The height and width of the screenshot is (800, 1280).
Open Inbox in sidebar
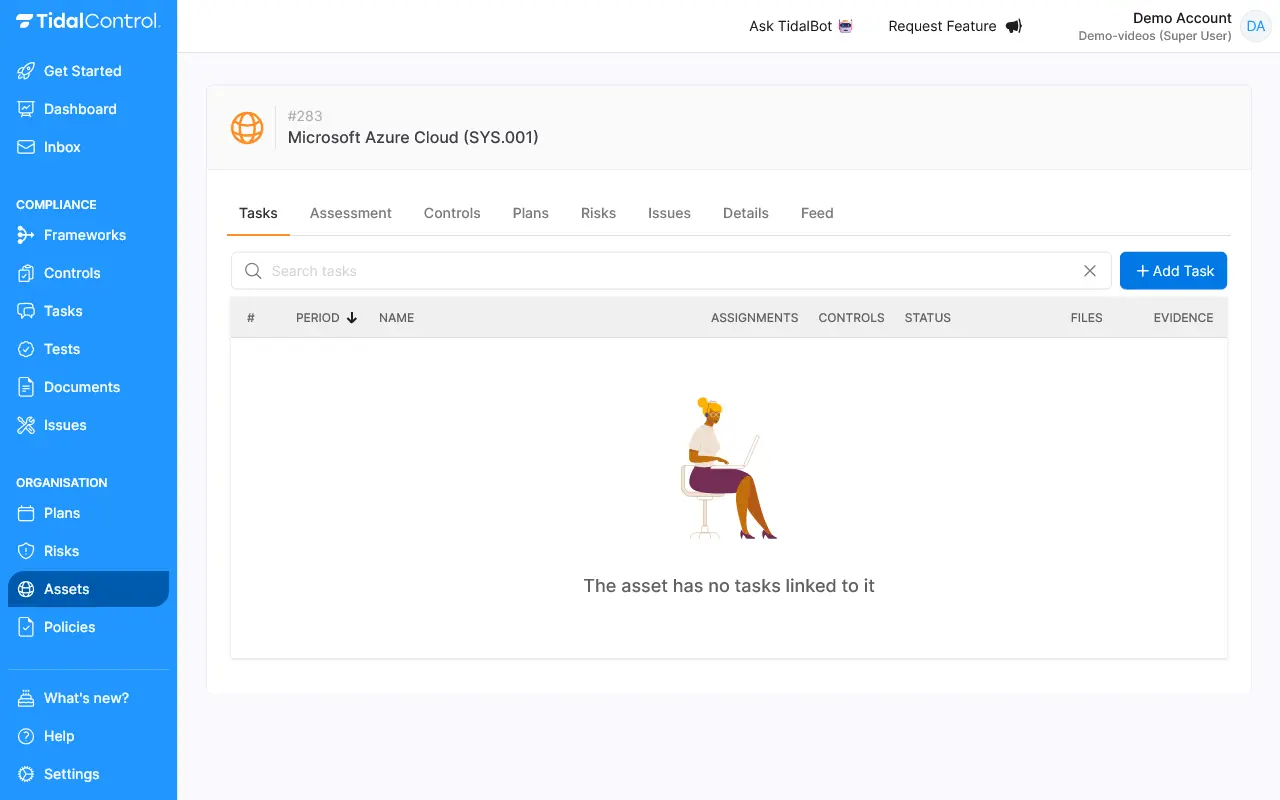click(x=62, y=147)
